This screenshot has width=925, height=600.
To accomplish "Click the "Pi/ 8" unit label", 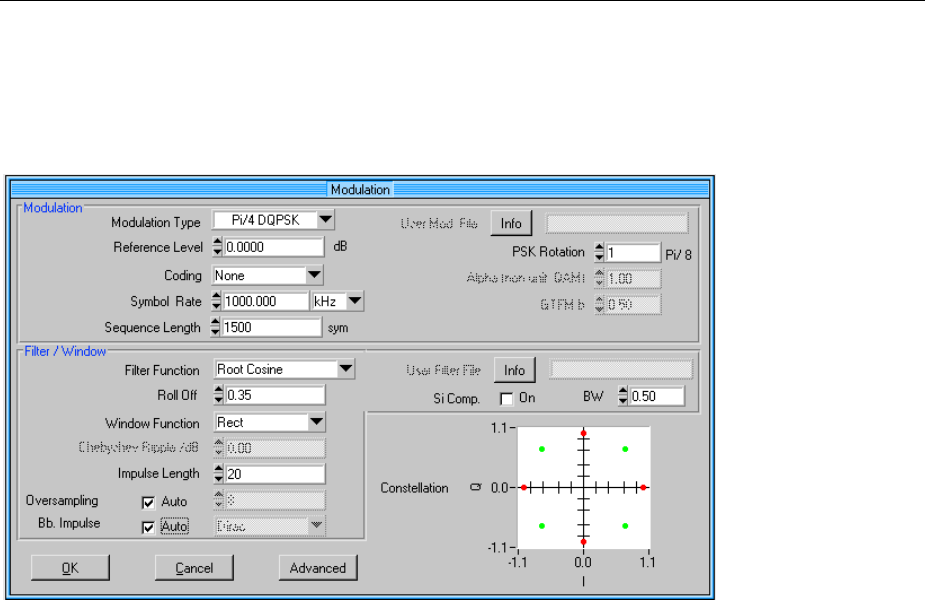I will coord(678,255).
